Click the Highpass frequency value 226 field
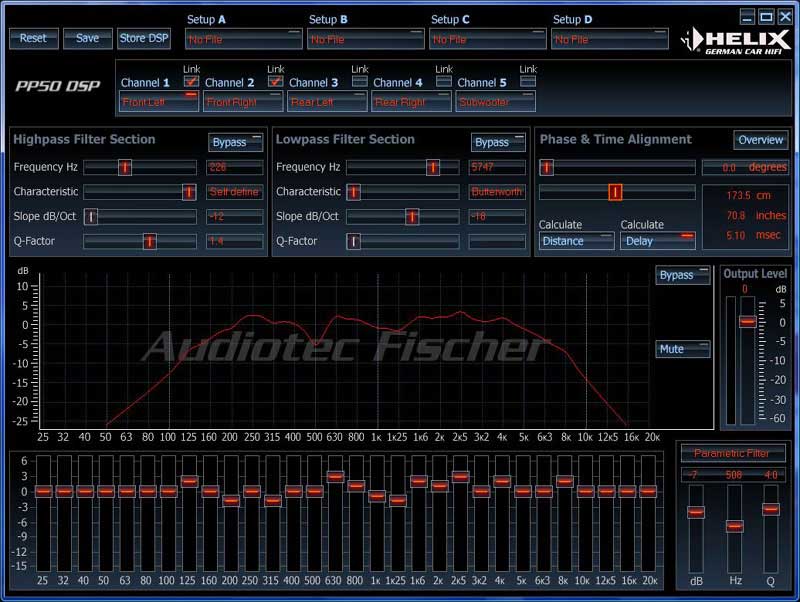Viewport: 800px width, 602px height. click(235, 167)
